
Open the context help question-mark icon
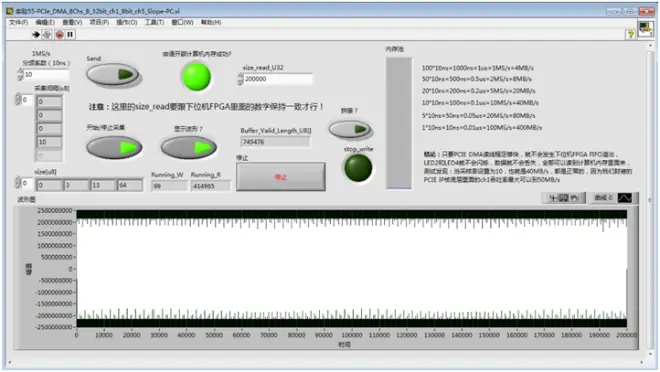[x=631, y=35]
